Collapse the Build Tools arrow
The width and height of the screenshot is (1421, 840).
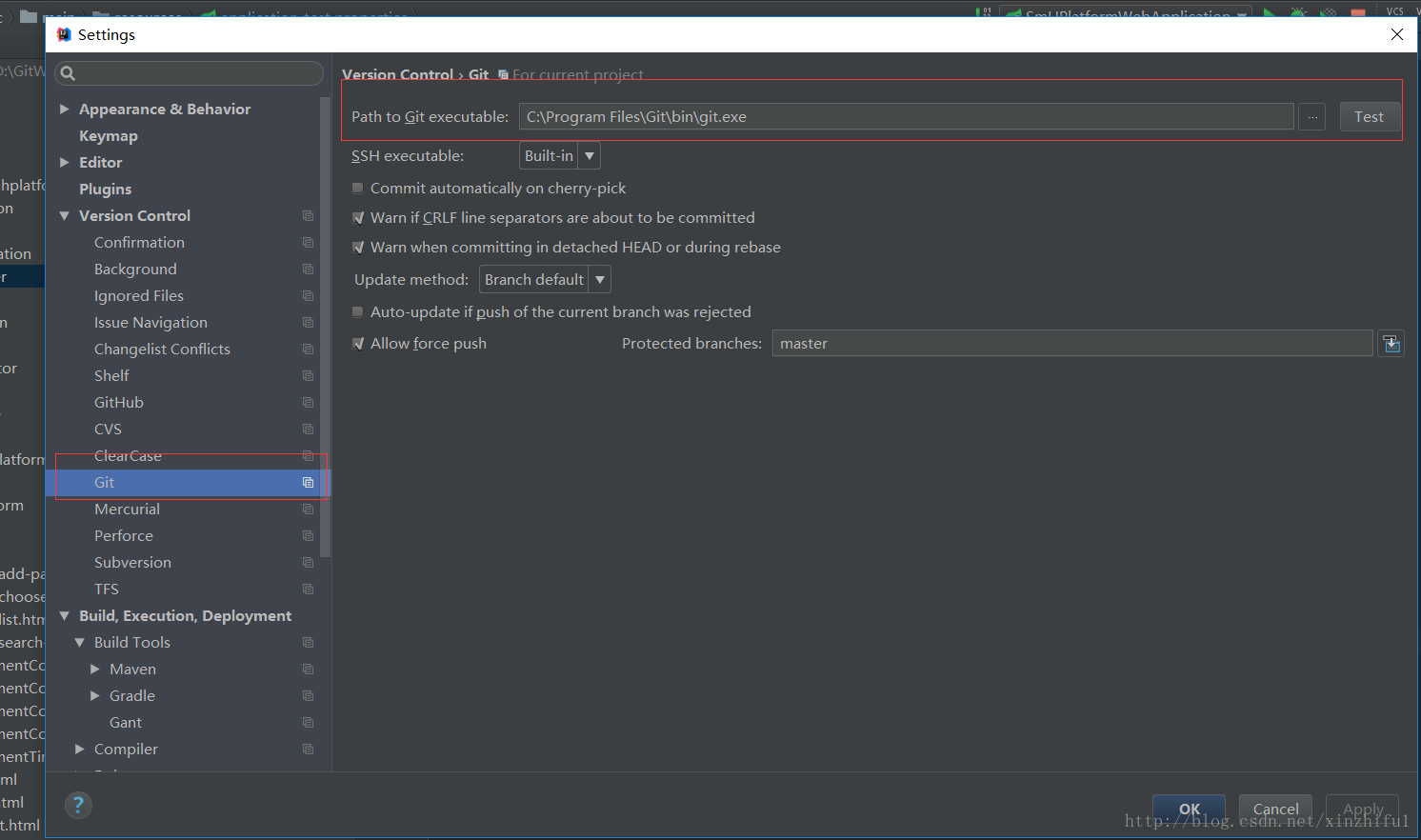80,643
